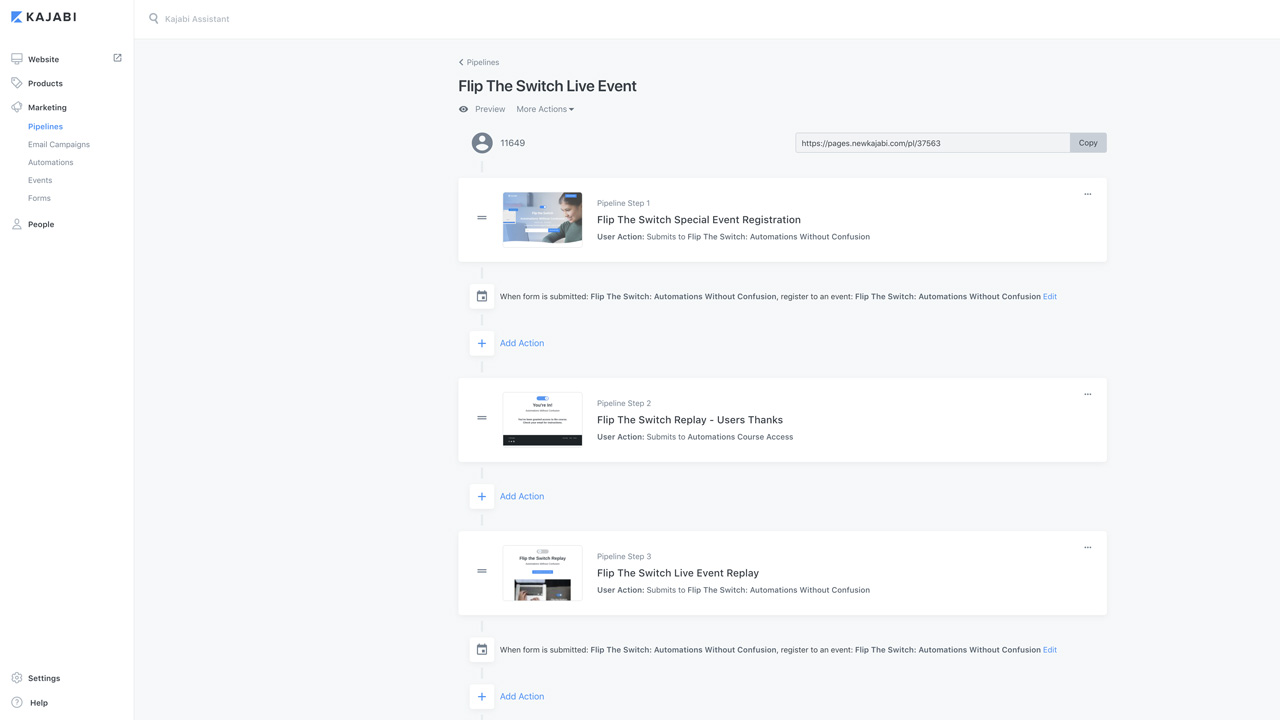
Task: Click plus icon below Step 3 action
Action: point(482,696)
